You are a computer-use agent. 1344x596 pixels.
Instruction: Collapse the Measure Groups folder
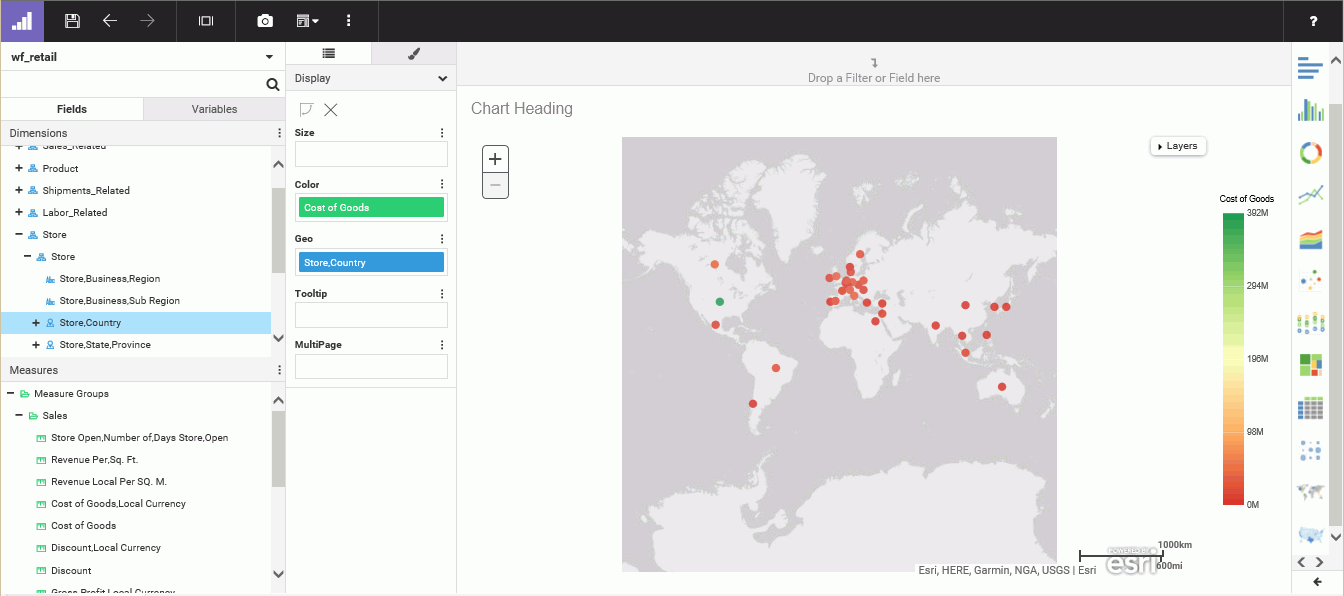(x=10, y=393)
